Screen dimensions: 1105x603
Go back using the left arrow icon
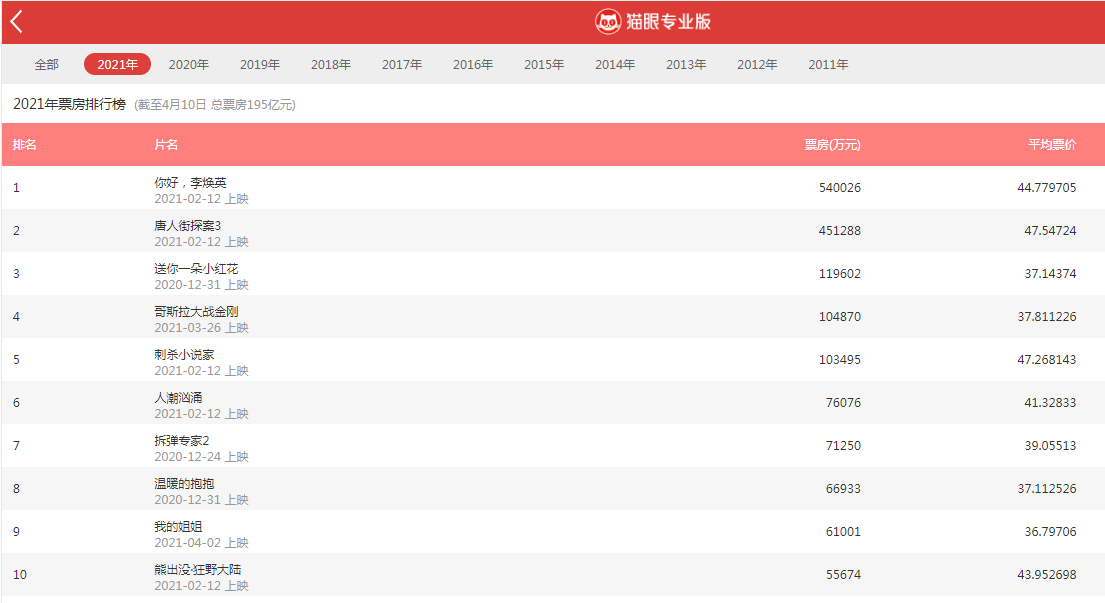[17, 22]
